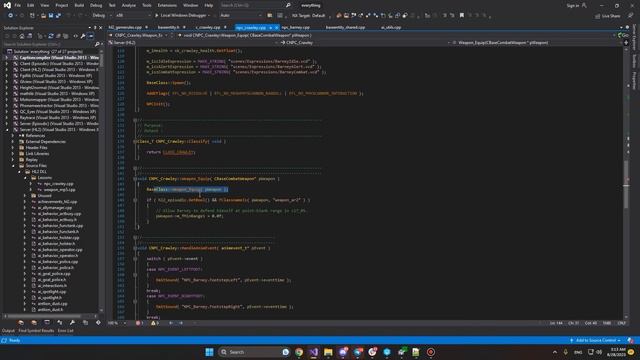Click Add to Source Control
Screen dimensions: 640x360
[596, 340]
